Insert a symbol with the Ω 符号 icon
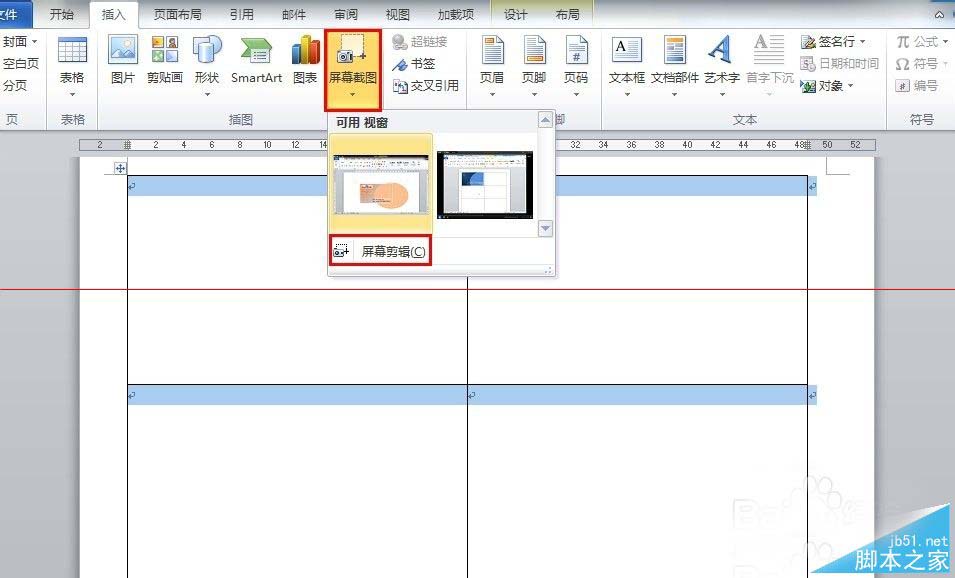Viewport: 955px width, 578px height. click(919, 63)
